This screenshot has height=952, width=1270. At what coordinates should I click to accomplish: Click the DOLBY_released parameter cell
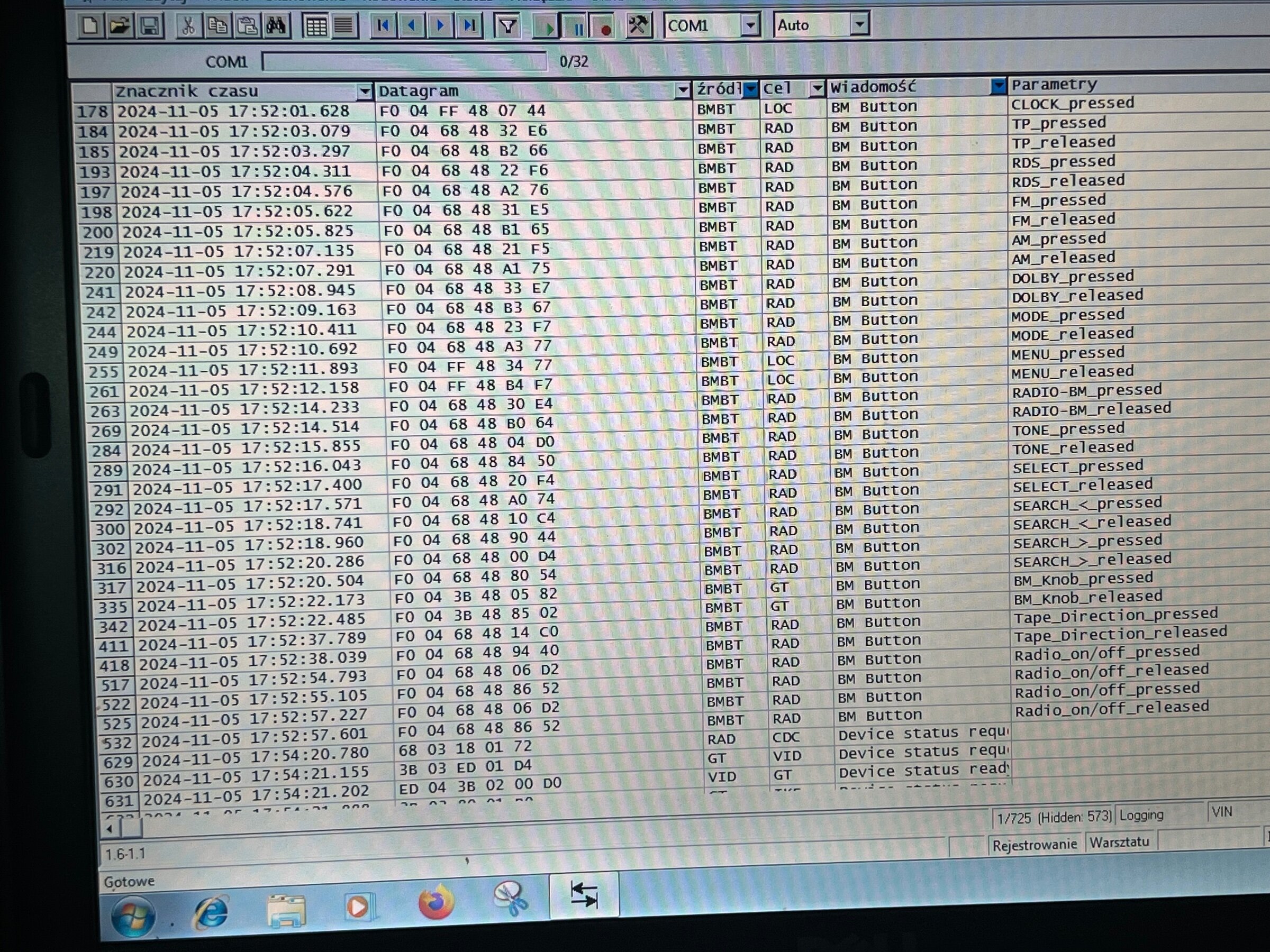(x=1077, y=297)
